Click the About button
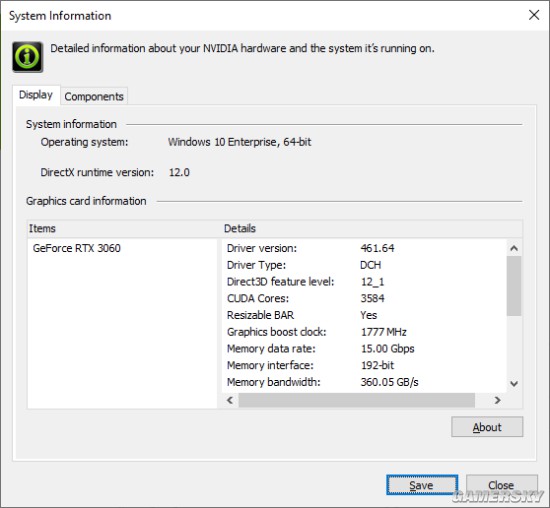The width and height of the screenshot is (550, 508). tap(487, 427)
